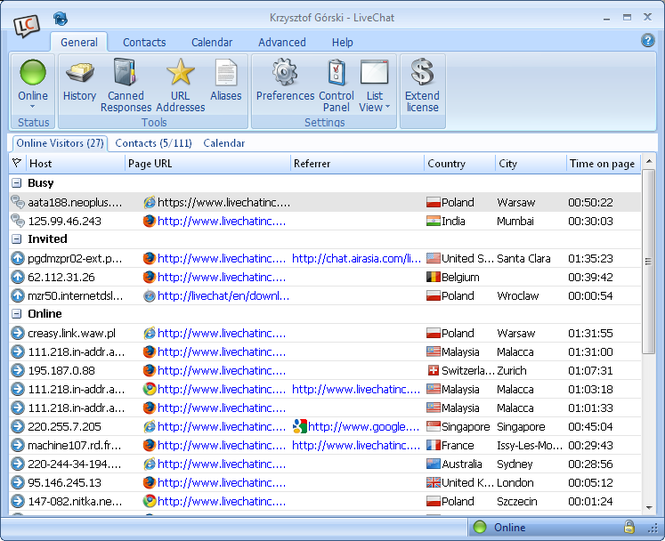Screen dimensions: 665x541
Task: Select the Singapore country cell
Action: coord(458,426)
